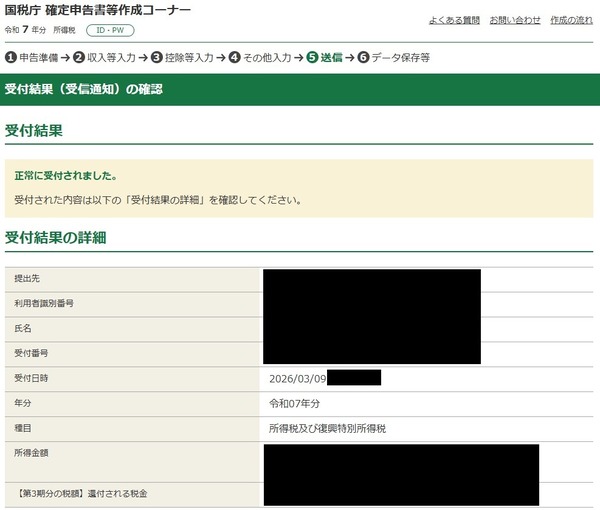Click the 受付結果の詳細 instruction sentence
Image resolution: width=600 pixels, height=510 pixels.
(x=158, y=200)
